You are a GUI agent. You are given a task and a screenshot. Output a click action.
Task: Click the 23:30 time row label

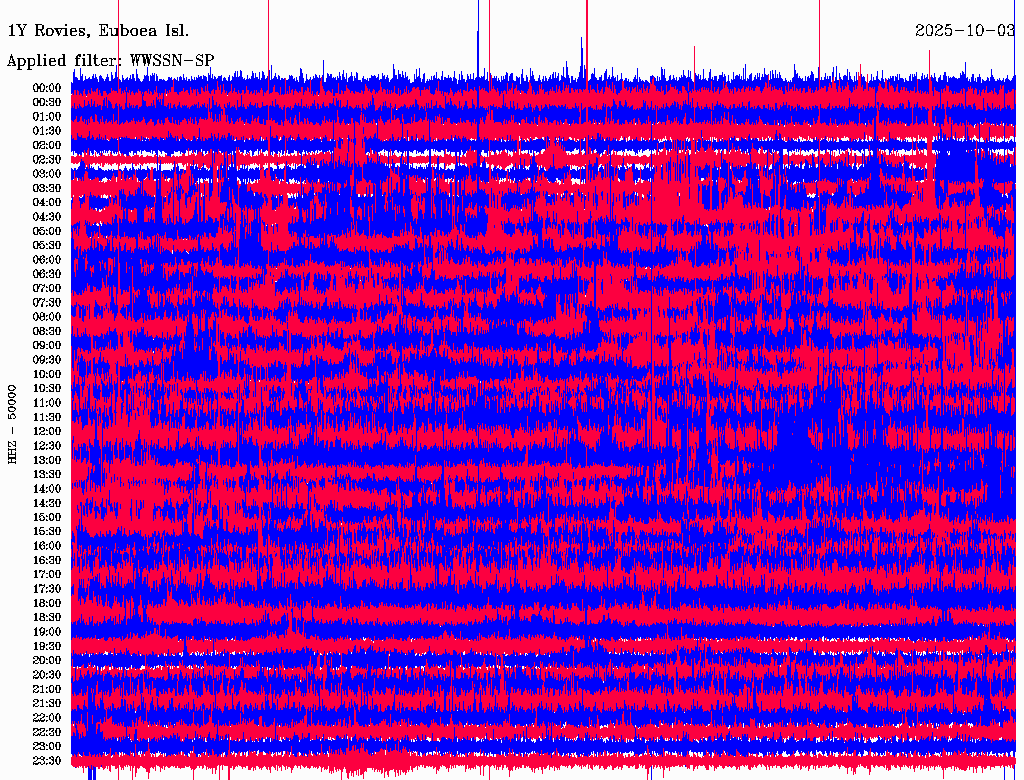coord(47,761)
